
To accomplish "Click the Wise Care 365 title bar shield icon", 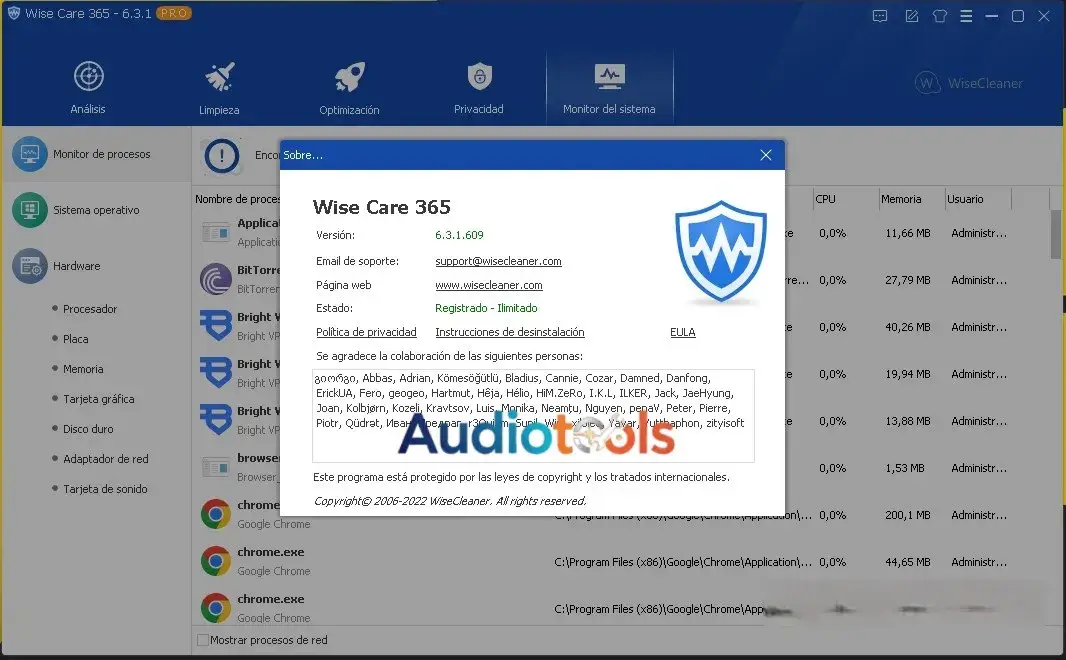I will (14, 14).
